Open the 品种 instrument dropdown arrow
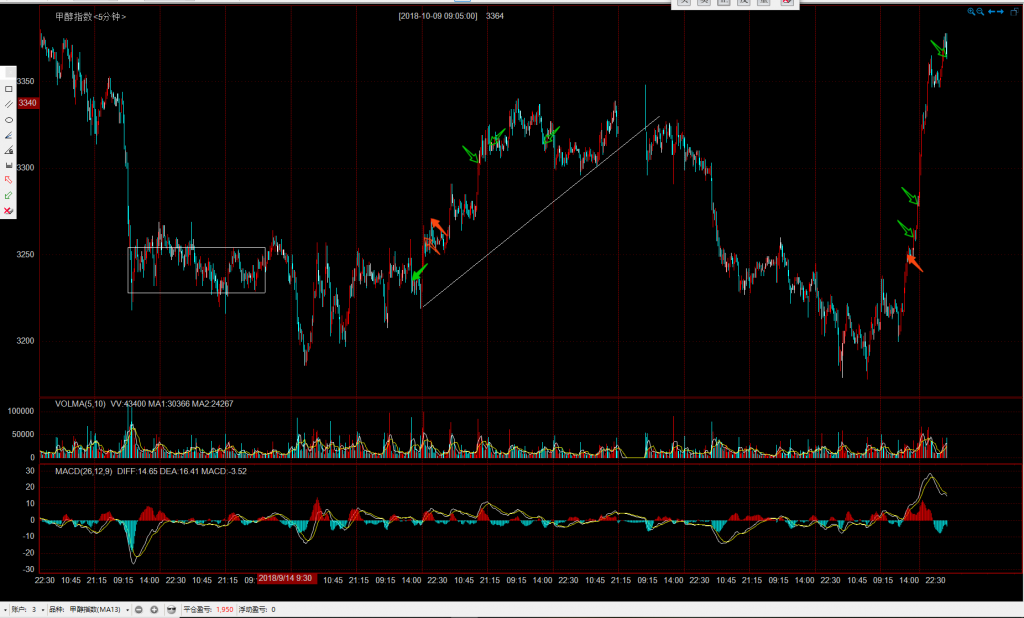The height and width of the screenshot is (618, 1024). [x=128, y=609]
